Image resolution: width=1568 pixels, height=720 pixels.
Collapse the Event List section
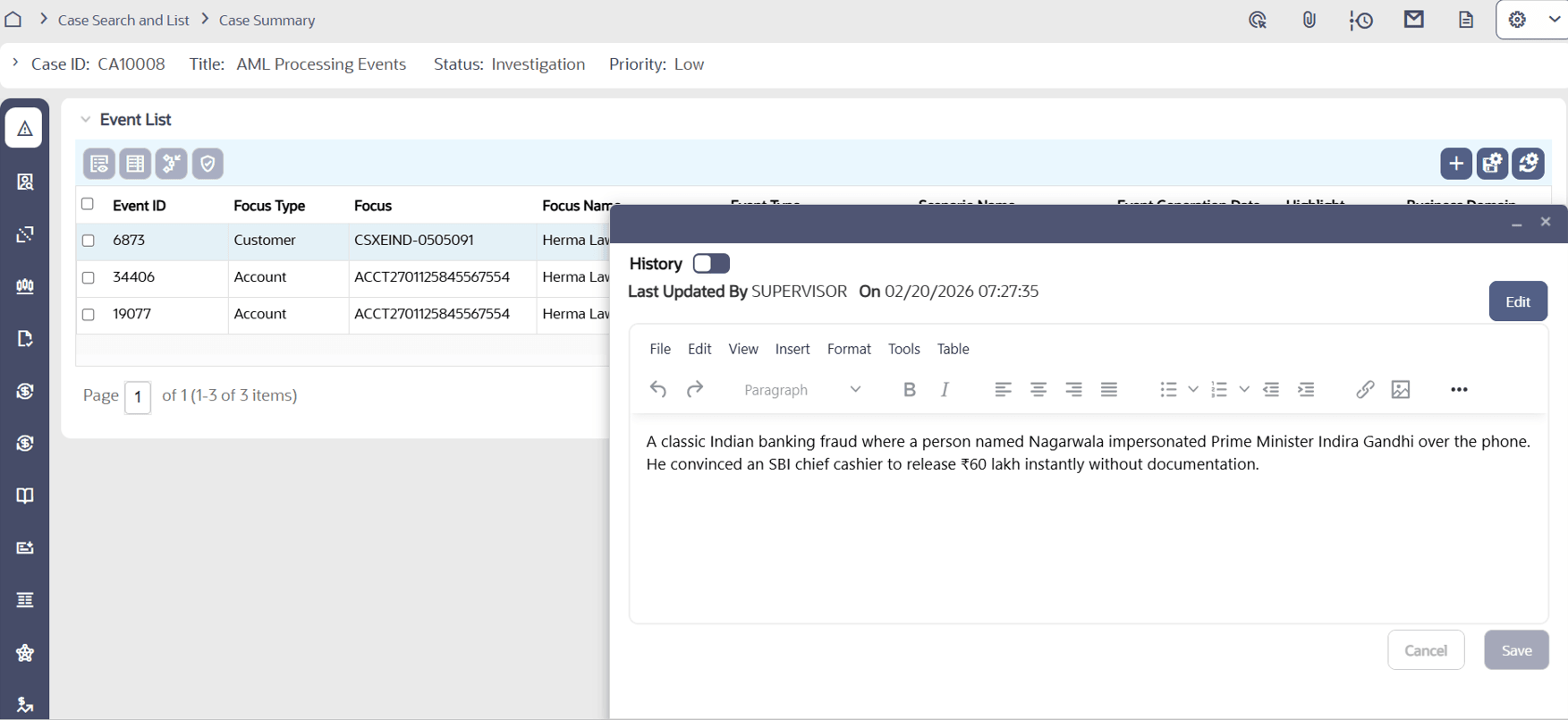(x=86, y=119)
